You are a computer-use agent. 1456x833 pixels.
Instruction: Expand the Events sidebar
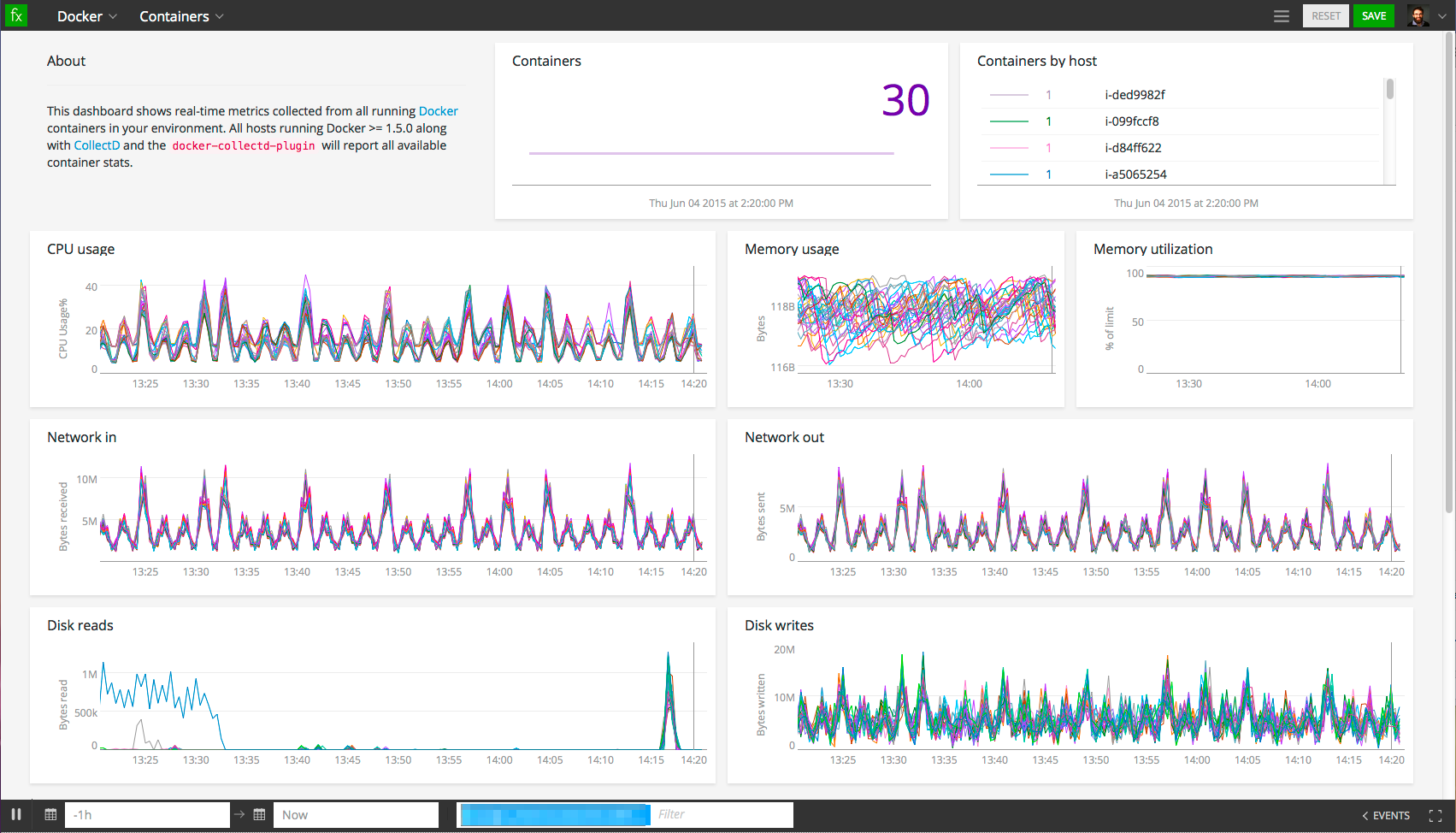(1386, 816)
